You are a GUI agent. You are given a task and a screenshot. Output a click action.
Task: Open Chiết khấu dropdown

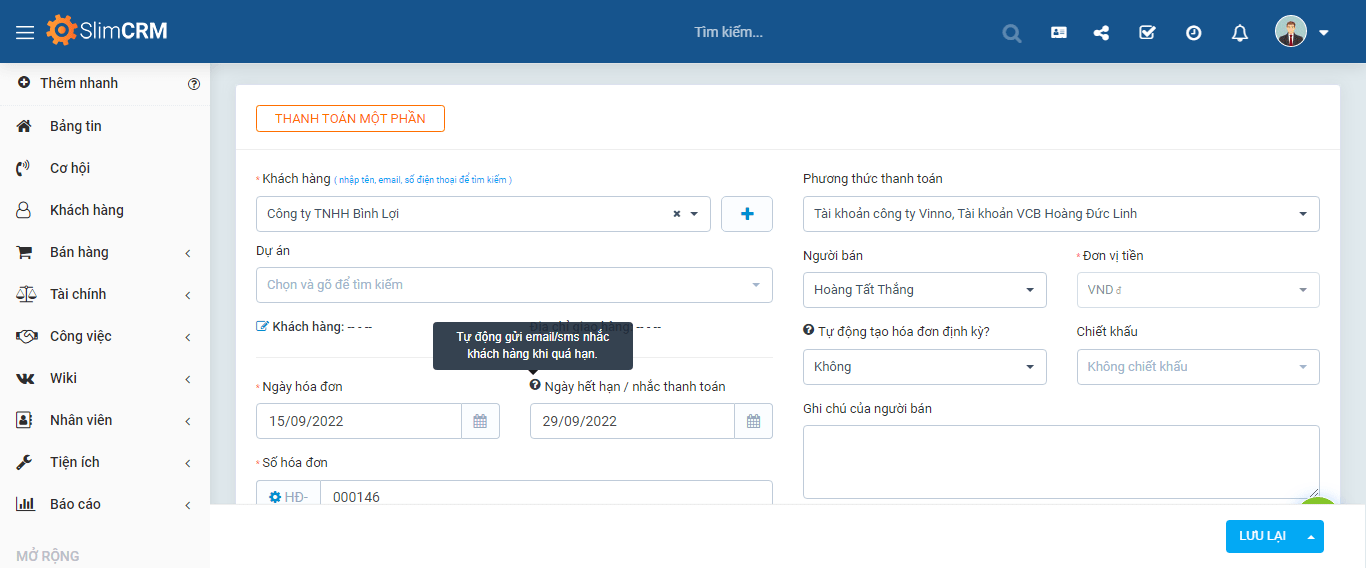[1197, 367]
